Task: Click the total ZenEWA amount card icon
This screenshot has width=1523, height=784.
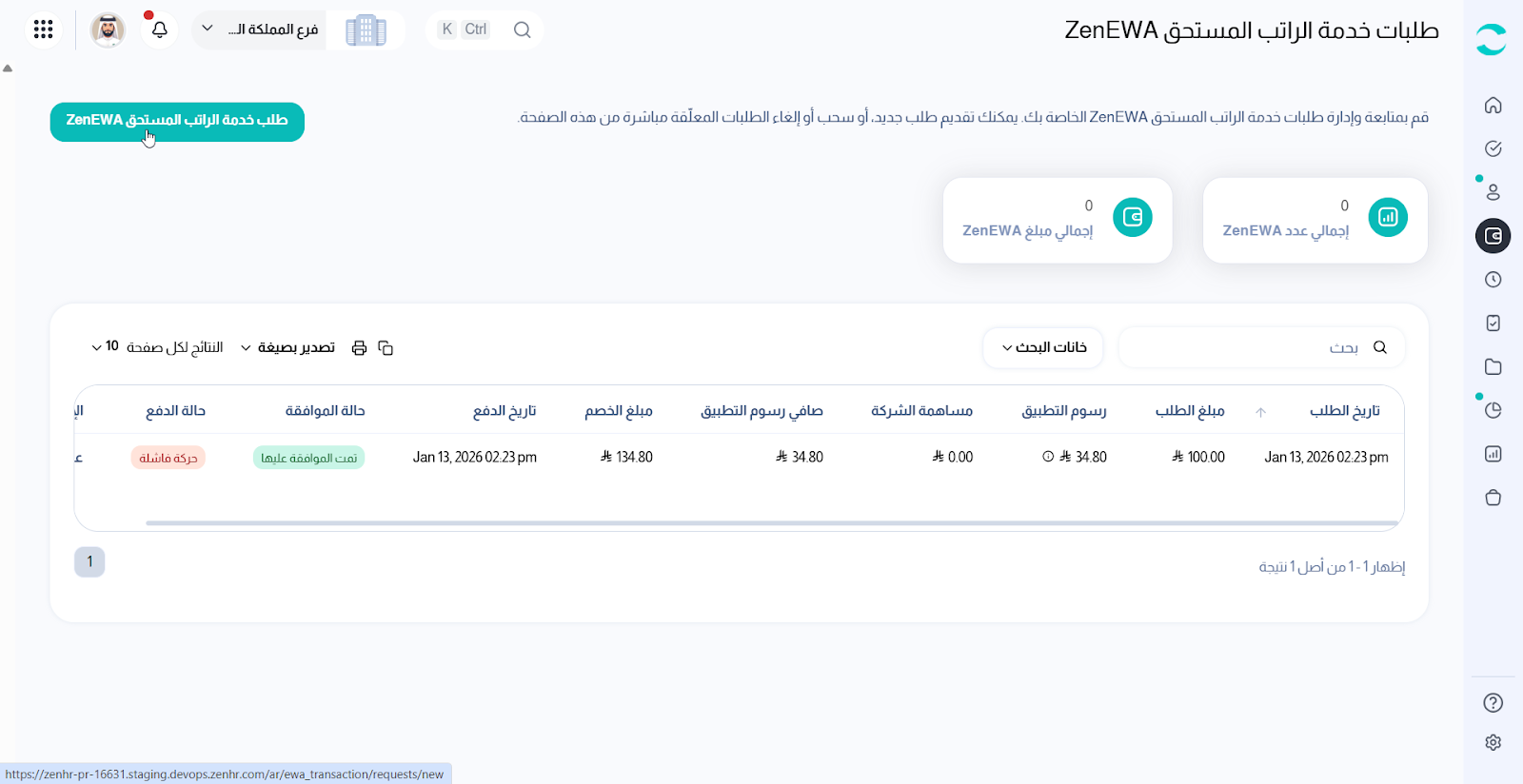Action: pyautogui.click(x=1133, y=218)
